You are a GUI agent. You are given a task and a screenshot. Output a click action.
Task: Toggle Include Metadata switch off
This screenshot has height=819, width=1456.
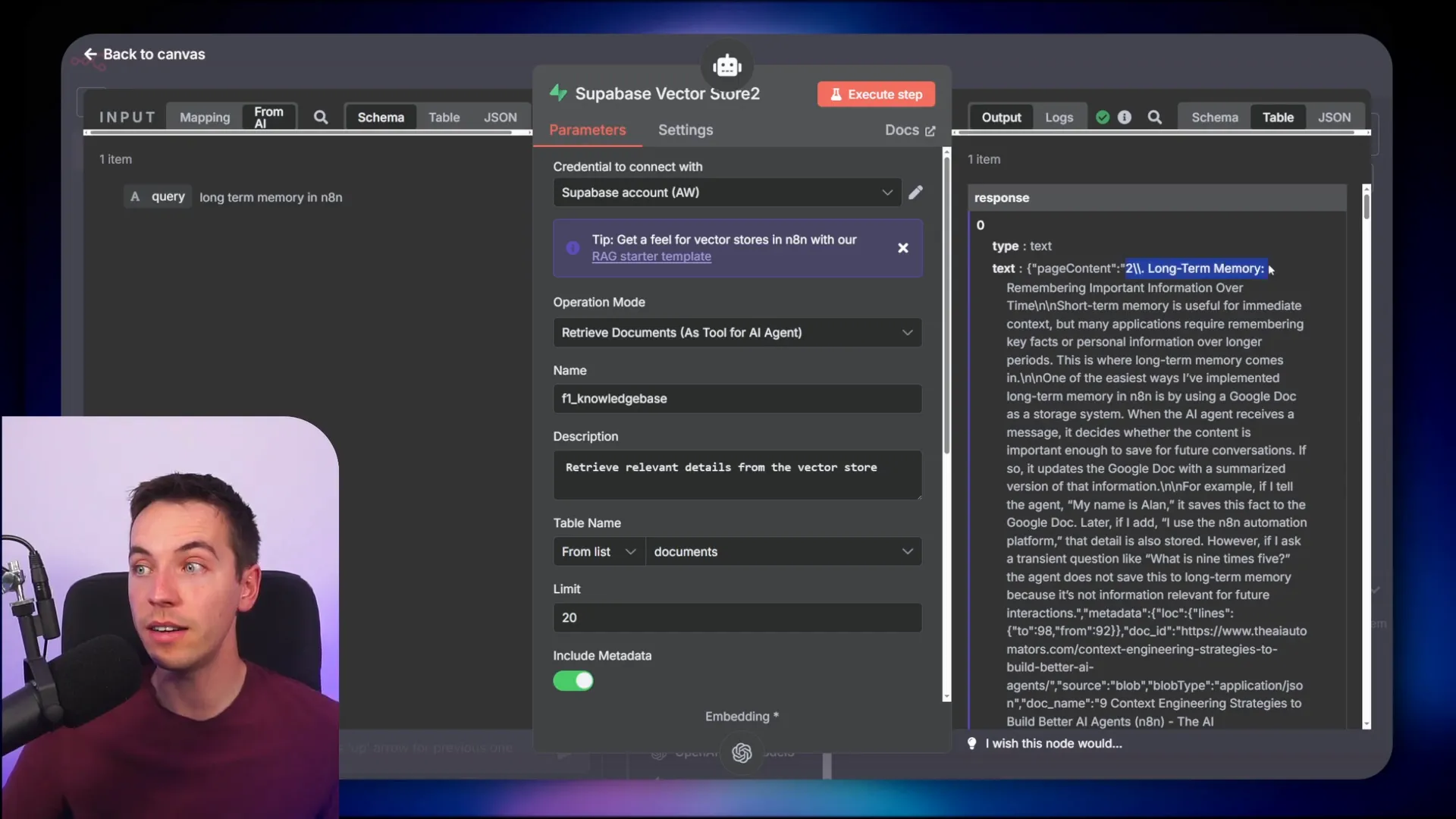(x=573, y=681)
